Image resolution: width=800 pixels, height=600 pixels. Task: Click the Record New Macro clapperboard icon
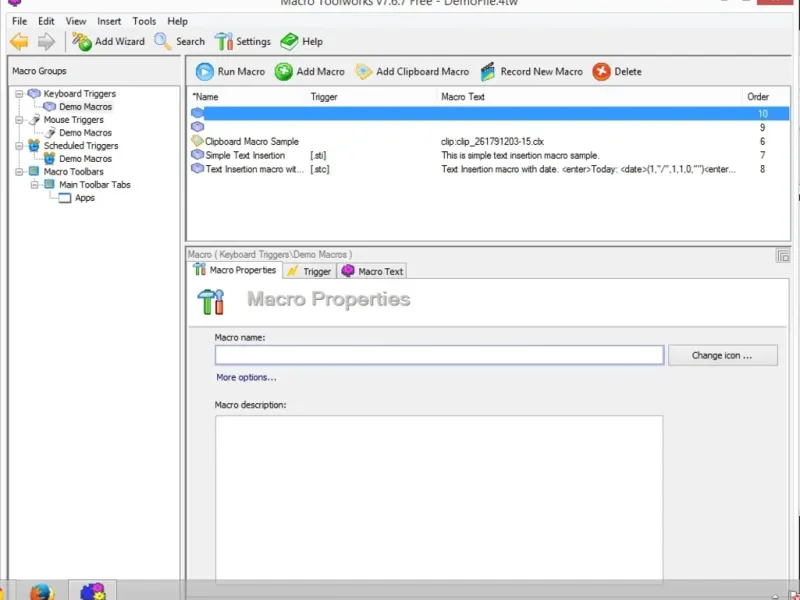pyautogui.click(x=488, y=71)
